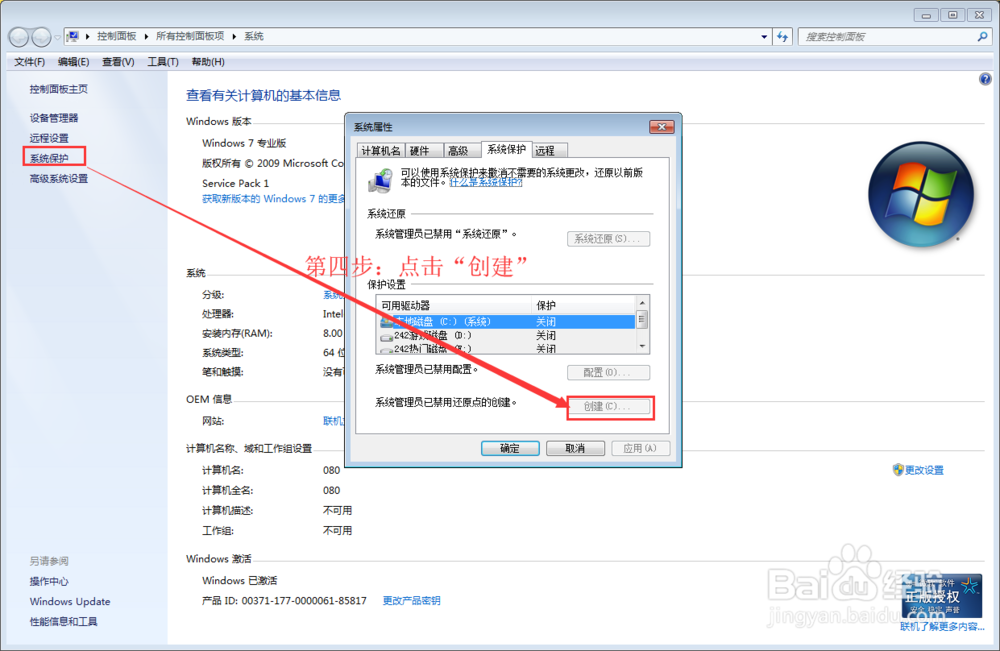Switch to the 计算机名 tab

click(383, 150)
